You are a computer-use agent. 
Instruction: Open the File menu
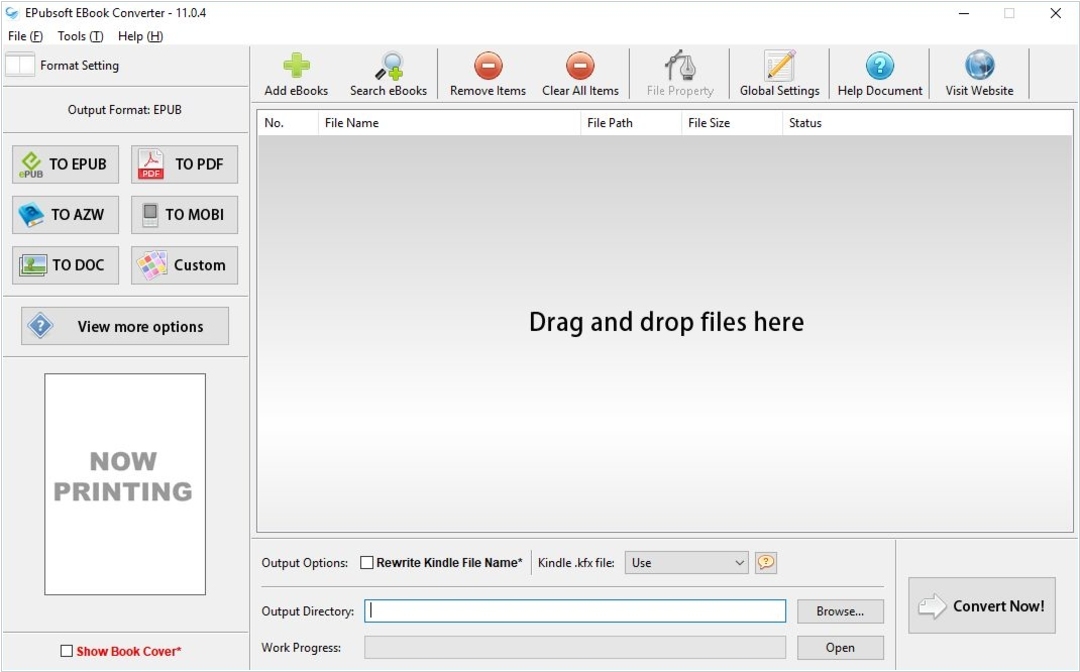(x=25, y=36)
